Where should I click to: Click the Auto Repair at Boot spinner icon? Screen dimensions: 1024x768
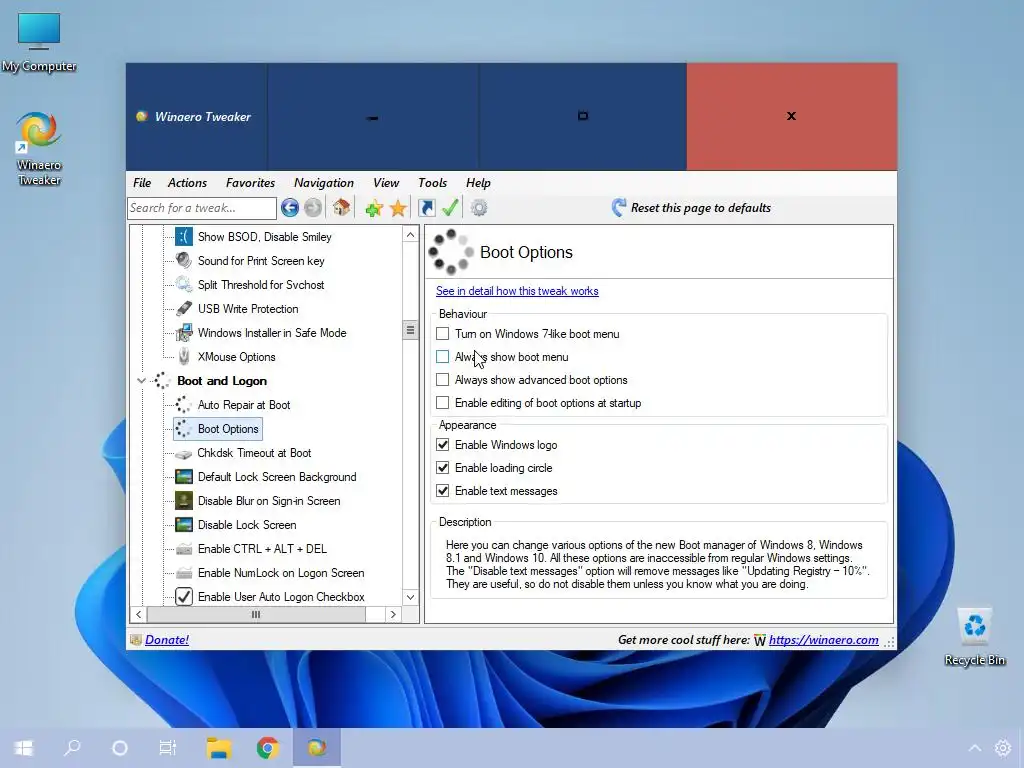(184, 404)
